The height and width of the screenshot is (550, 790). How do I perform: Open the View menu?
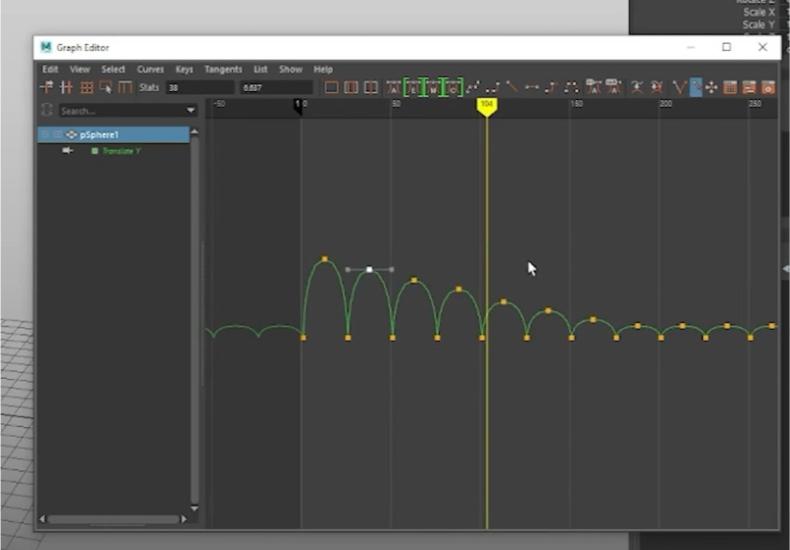80,70
